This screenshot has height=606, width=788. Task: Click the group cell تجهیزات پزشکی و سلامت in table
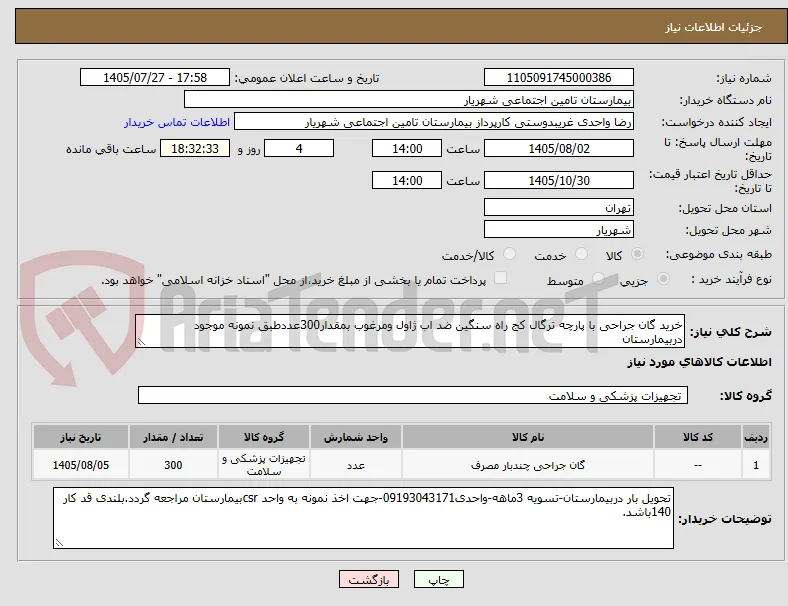tap(264, 465)
